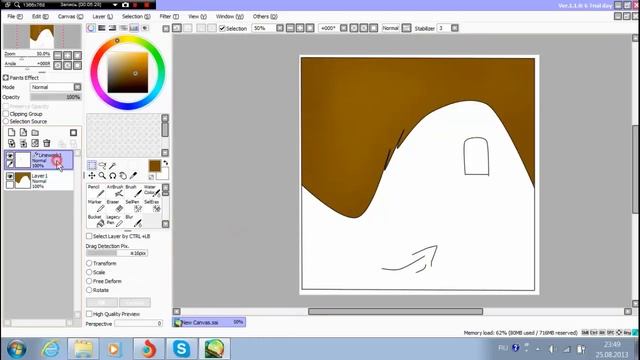
Task: Click the transfer down layer icon
Action: point(11,143)
